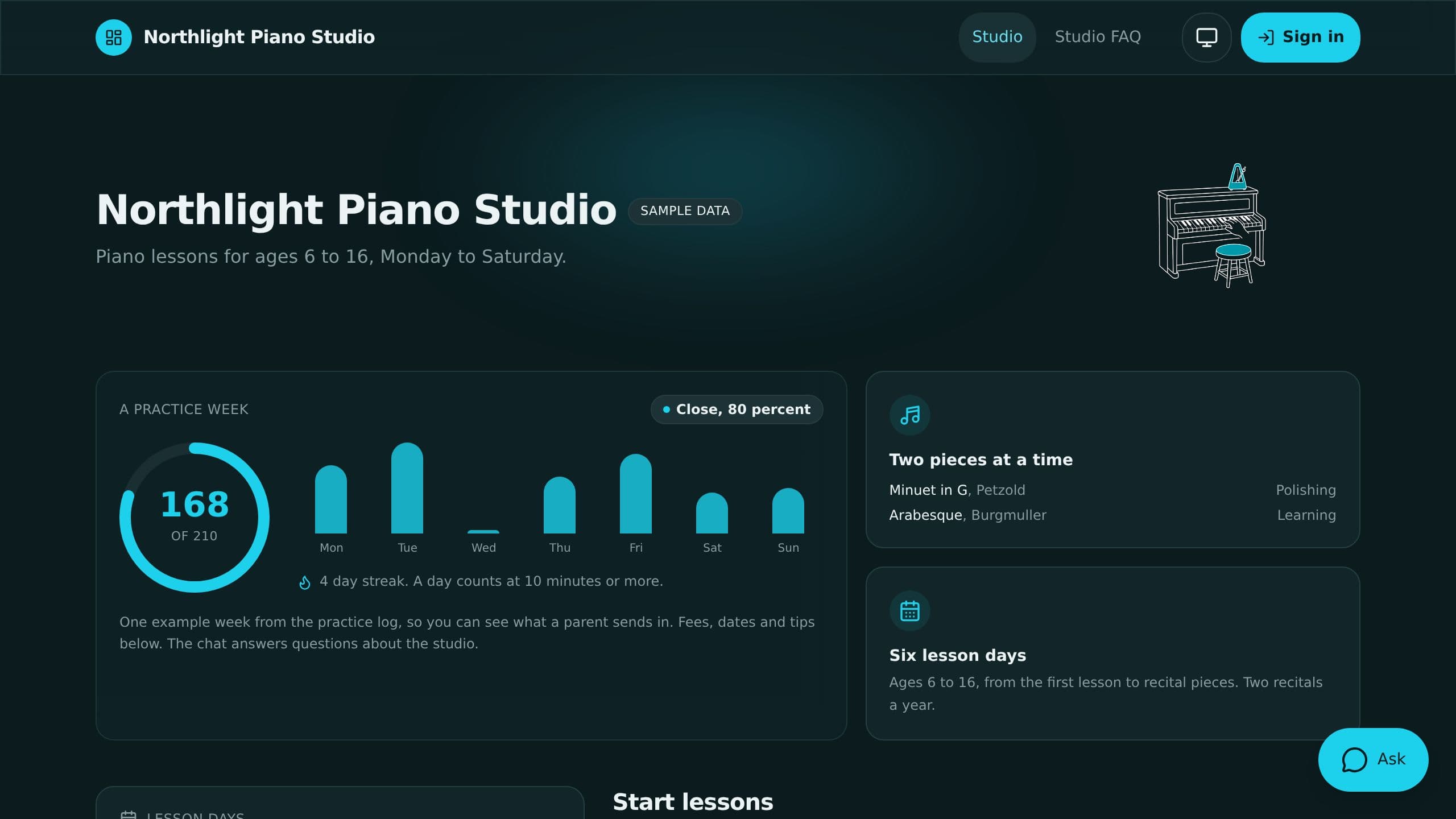Screen dimensions: 1456x819
Task: Click the Polishing status label
Action: coord(1306,490)
